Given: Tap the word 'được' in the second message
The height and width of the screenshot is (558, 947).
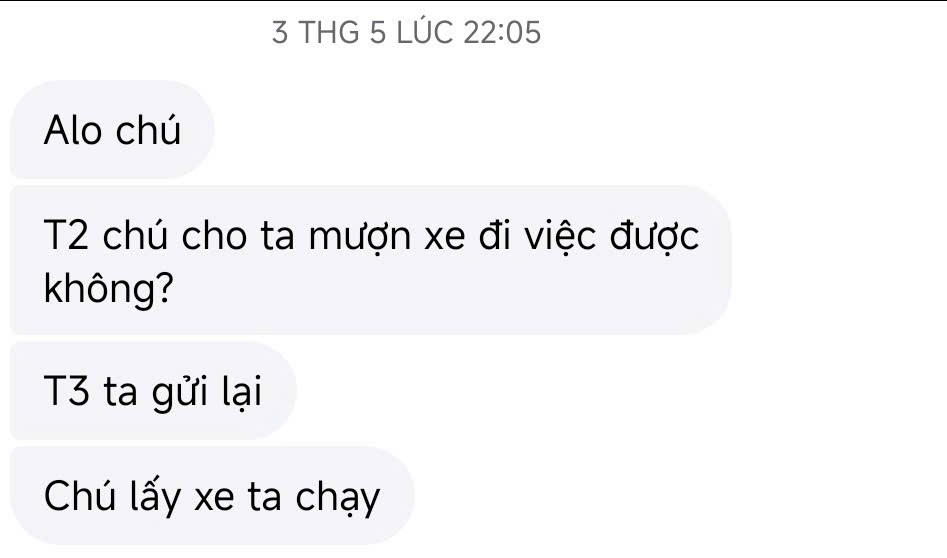Looking at the screenshot, I should click(654, 236).
